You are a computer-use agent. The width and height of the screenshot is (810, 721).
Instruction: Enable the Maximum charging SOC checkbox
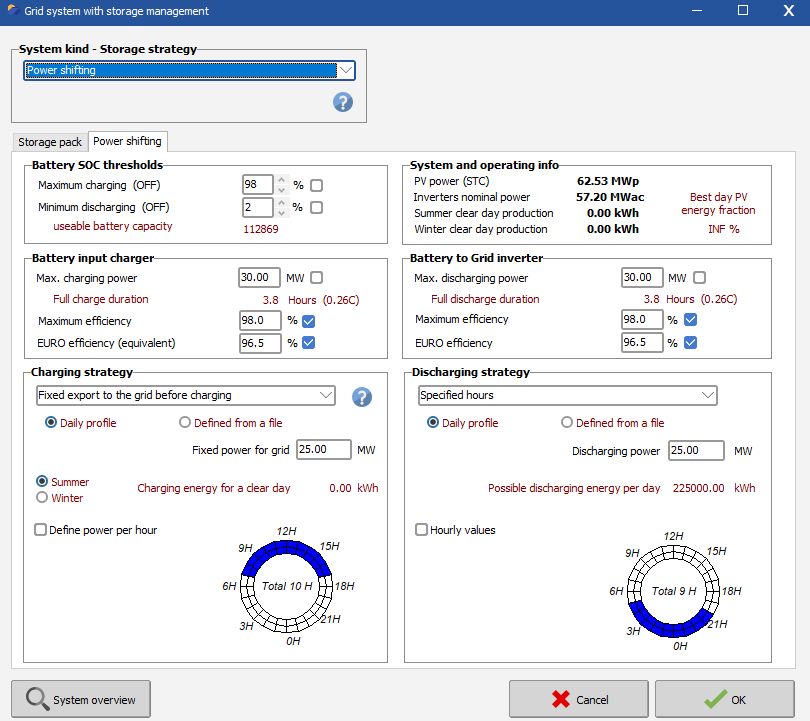tap(317, 185)
